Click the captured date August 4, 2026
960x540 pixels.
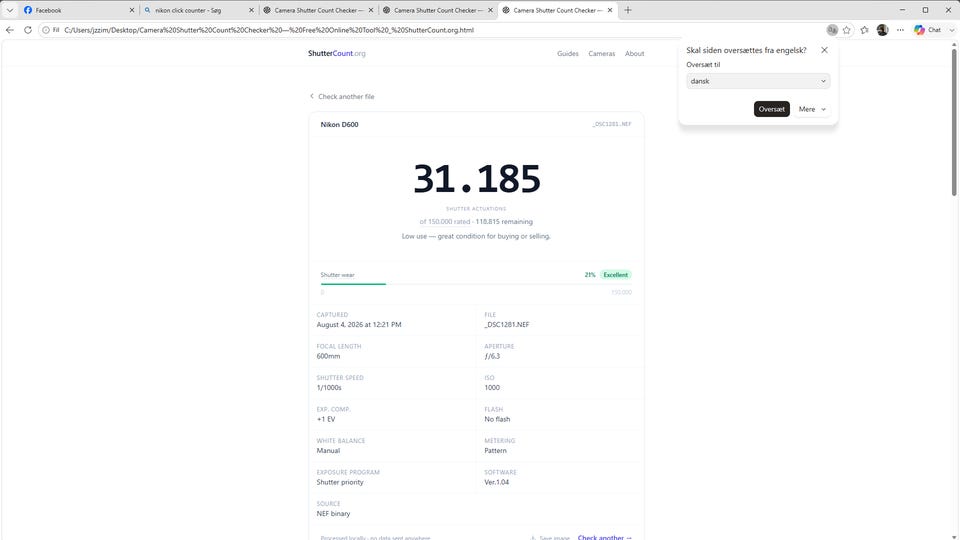pyautogui.click(x=359, y=324)
